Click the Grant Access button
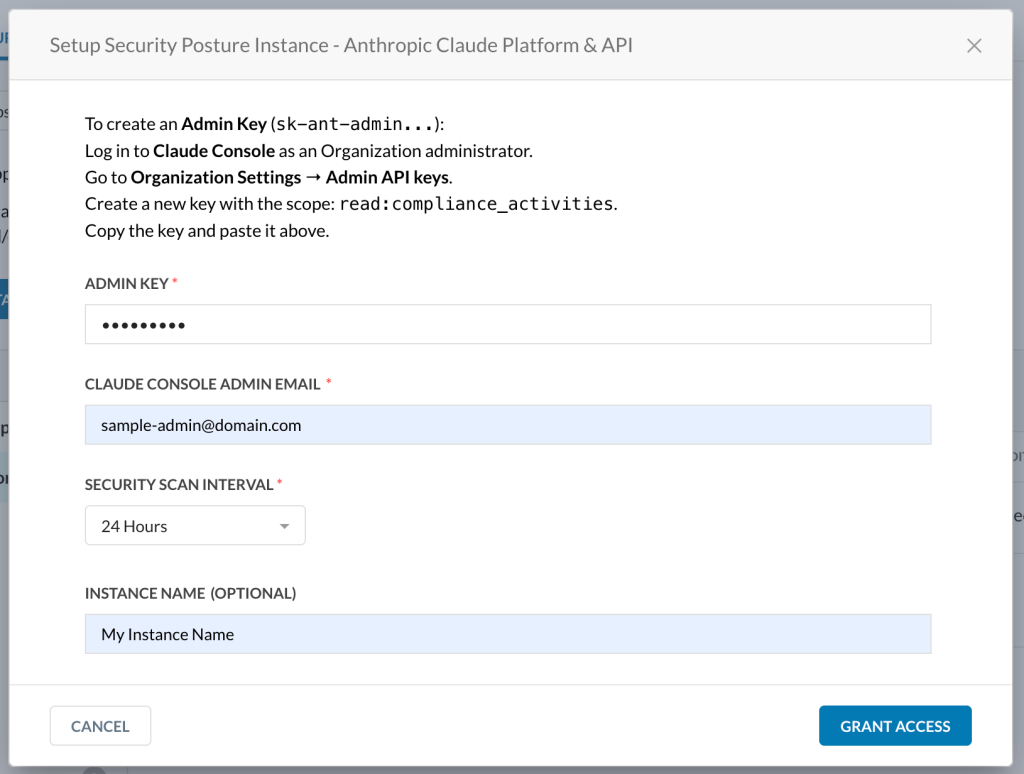 pos(895,726)
